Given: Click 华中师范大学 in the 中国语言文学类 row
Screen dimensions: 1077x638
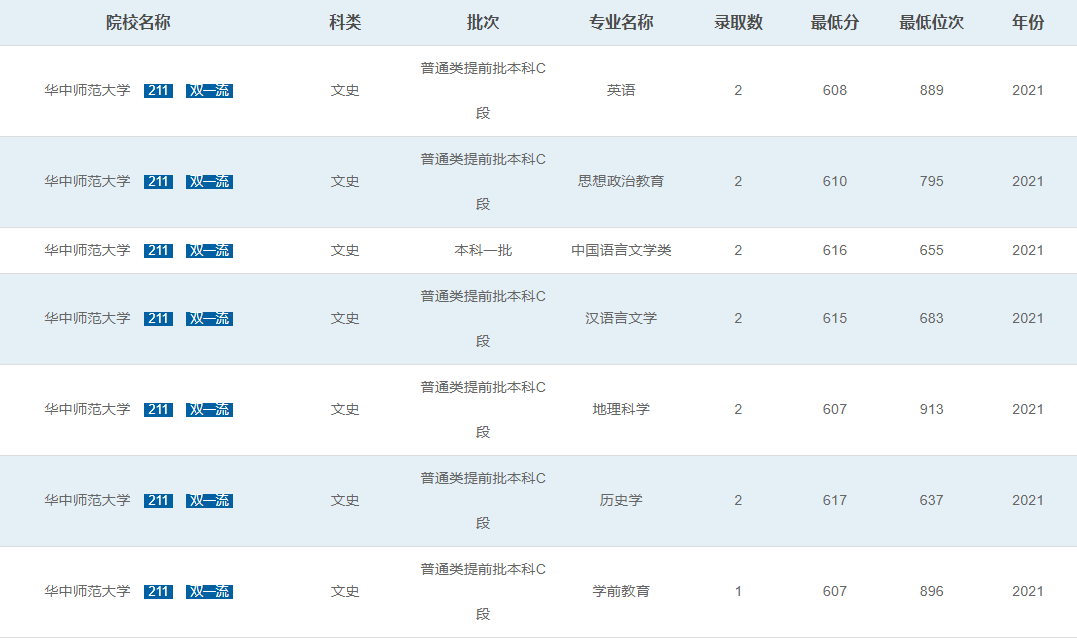Looking at the screenshot, I should (87, 251).
